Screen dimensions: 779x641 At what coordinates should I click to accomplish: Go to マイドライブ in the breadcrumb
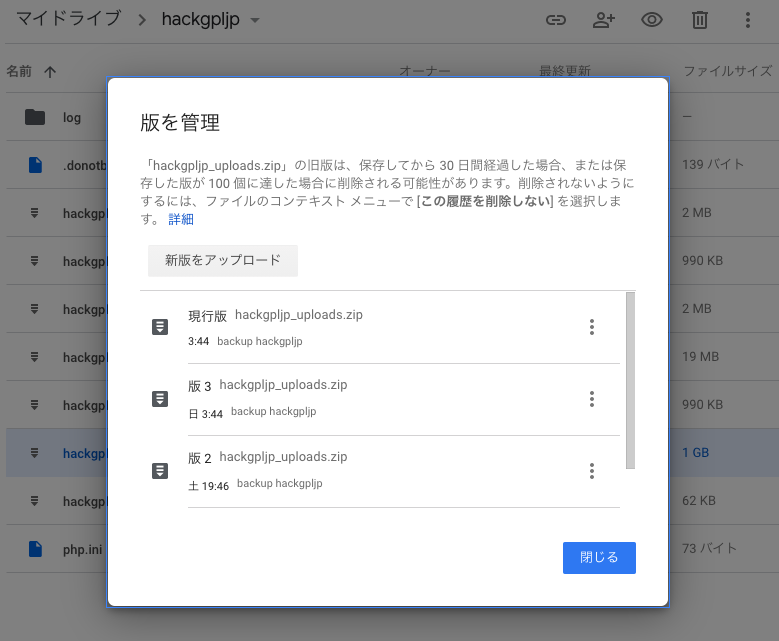pos(68,19)
